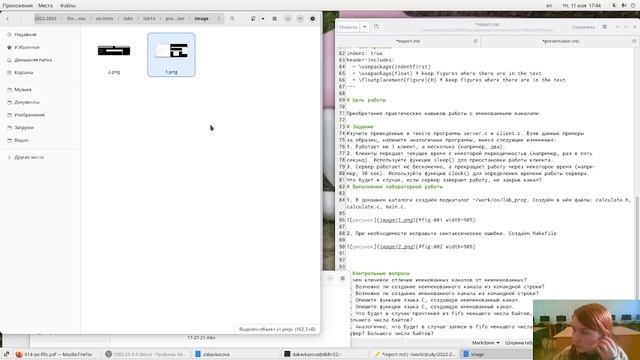This screenshot has width=640, height=360.
Task: Open Markdown language dropdown in status bar
Action: pyautogui.click(x=486, y=343)
